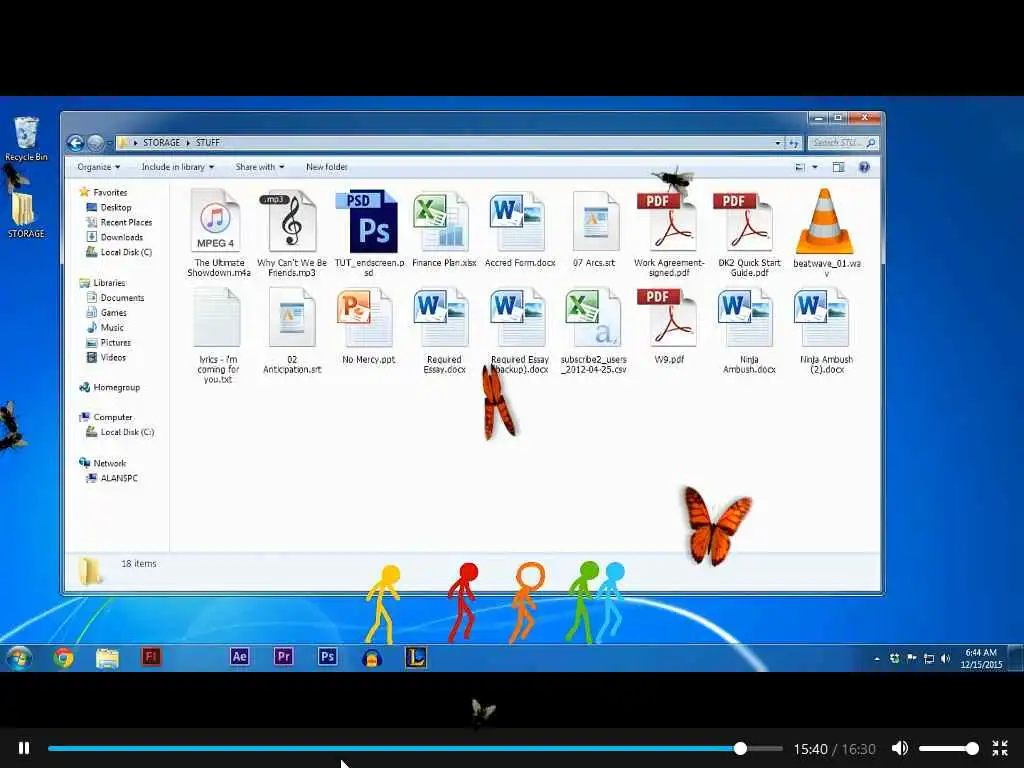Select Finance Plan.xlsx spreadsheet icon
This screenshot has height=768, width=1024.
pos(441,221)
